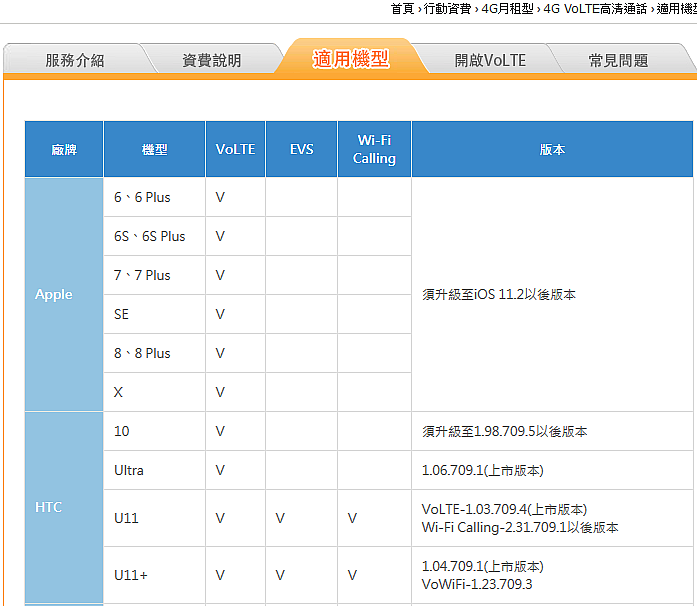This screenshot has height=606, width=697.
Task: Open the 開啟VoLTE tab
Action: [490, 60]
